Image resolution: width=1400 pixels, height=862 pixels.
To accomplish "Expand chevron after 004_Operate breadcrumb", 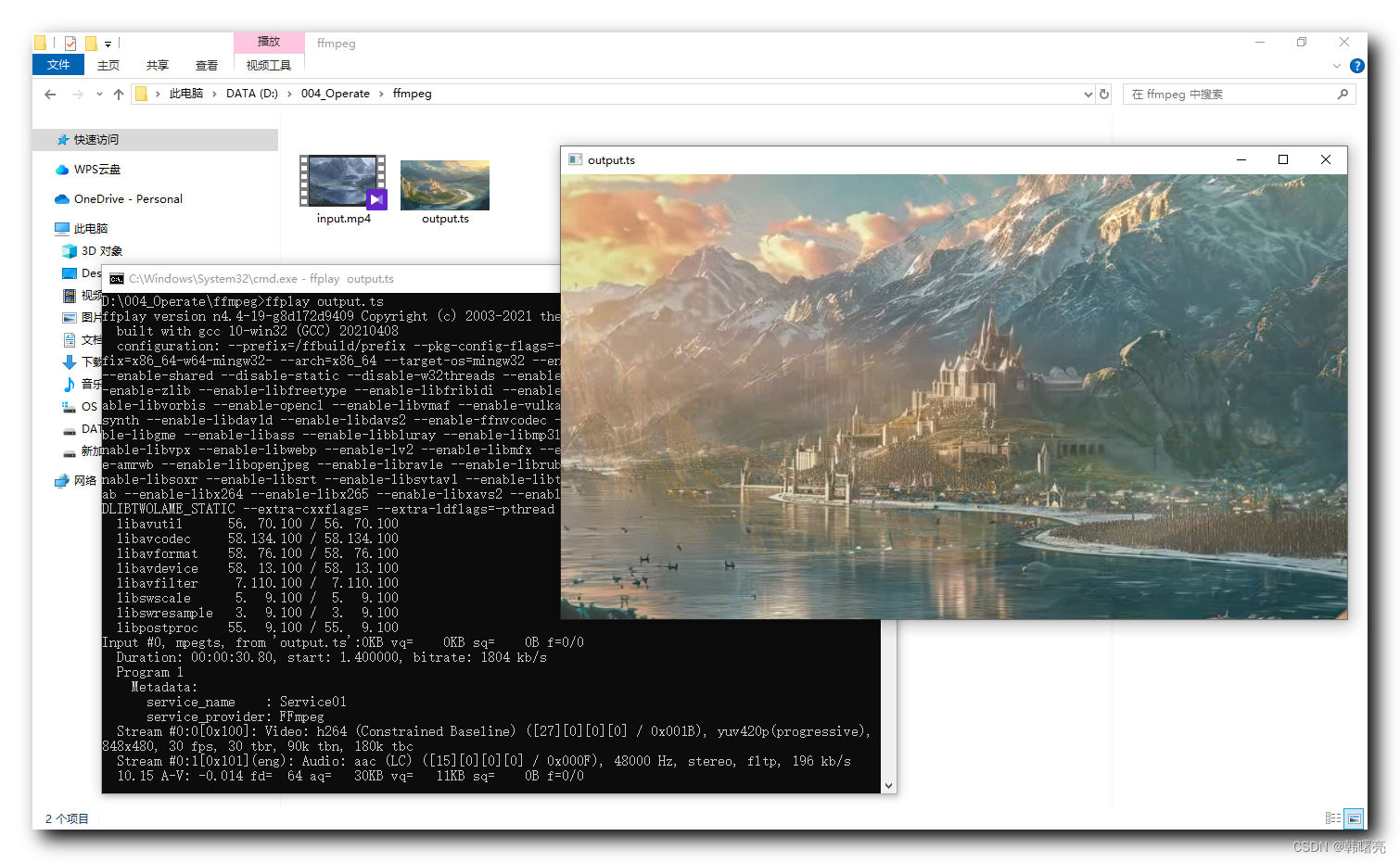I will click(x=381, y=94).
